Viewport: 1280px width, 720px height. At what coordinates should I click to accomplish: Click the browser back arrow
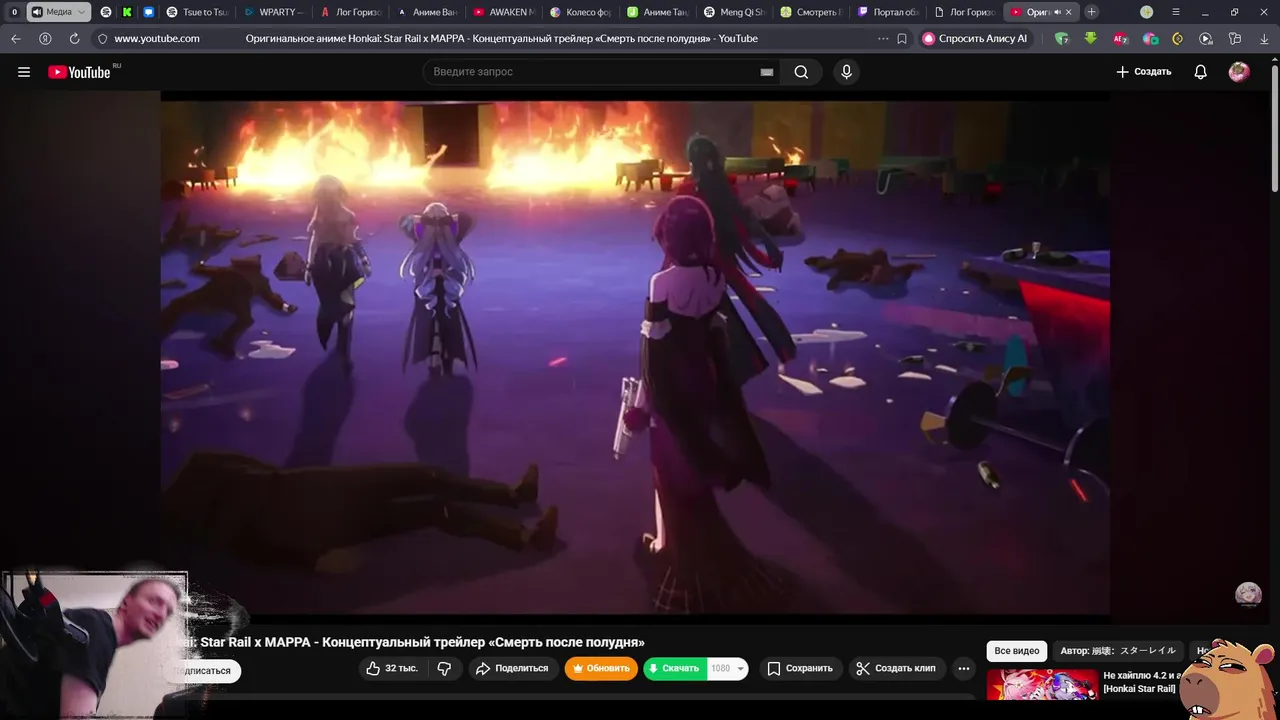pos(16,39)
